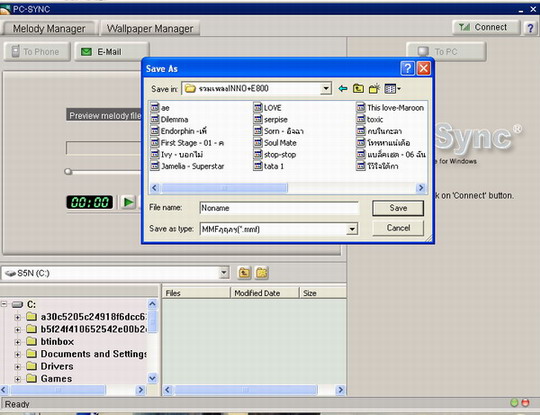540x415 pixels.
Task: Open the 'Save as type' dropdown
Action: click(352, 229)
